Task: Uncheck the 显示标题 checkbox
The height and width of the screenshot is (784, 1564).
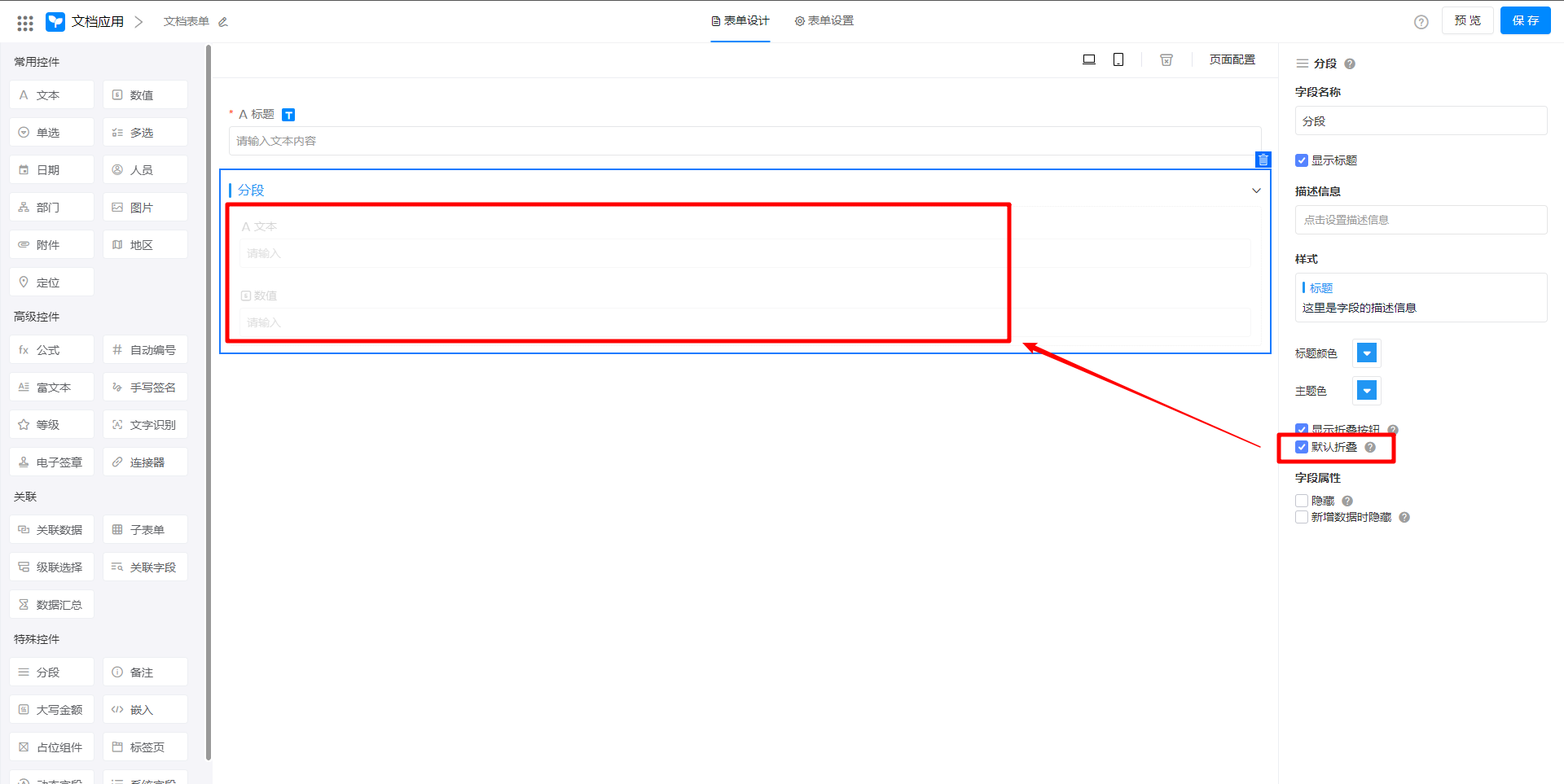Action: coord(1302,160)
